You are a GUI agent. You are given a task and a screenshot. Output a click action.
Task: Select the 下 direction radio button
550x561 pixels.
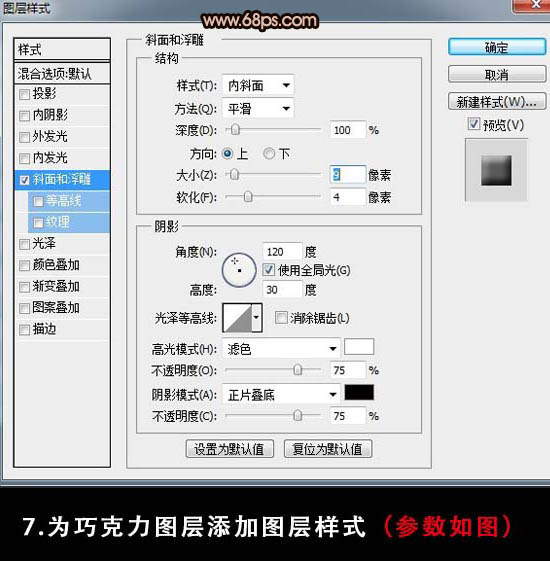tap(269, 154)
